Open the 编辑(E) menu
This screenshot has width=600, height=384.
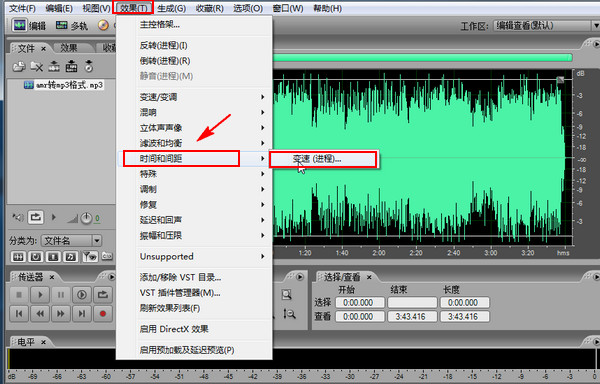(59, 8)
